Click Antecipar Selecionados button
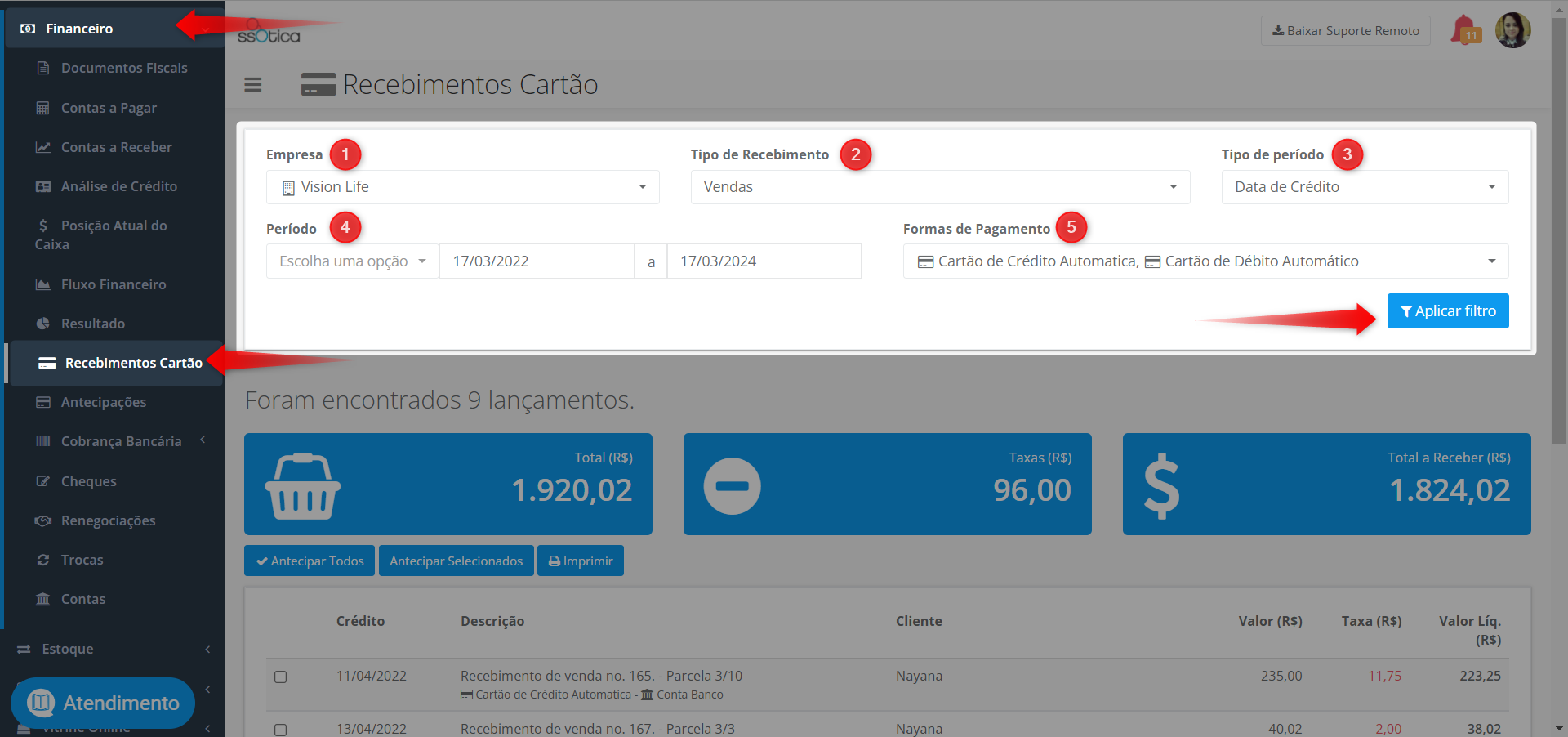Image resolution: width=1568 pixels, height=737 pixels. click(456, 561)
